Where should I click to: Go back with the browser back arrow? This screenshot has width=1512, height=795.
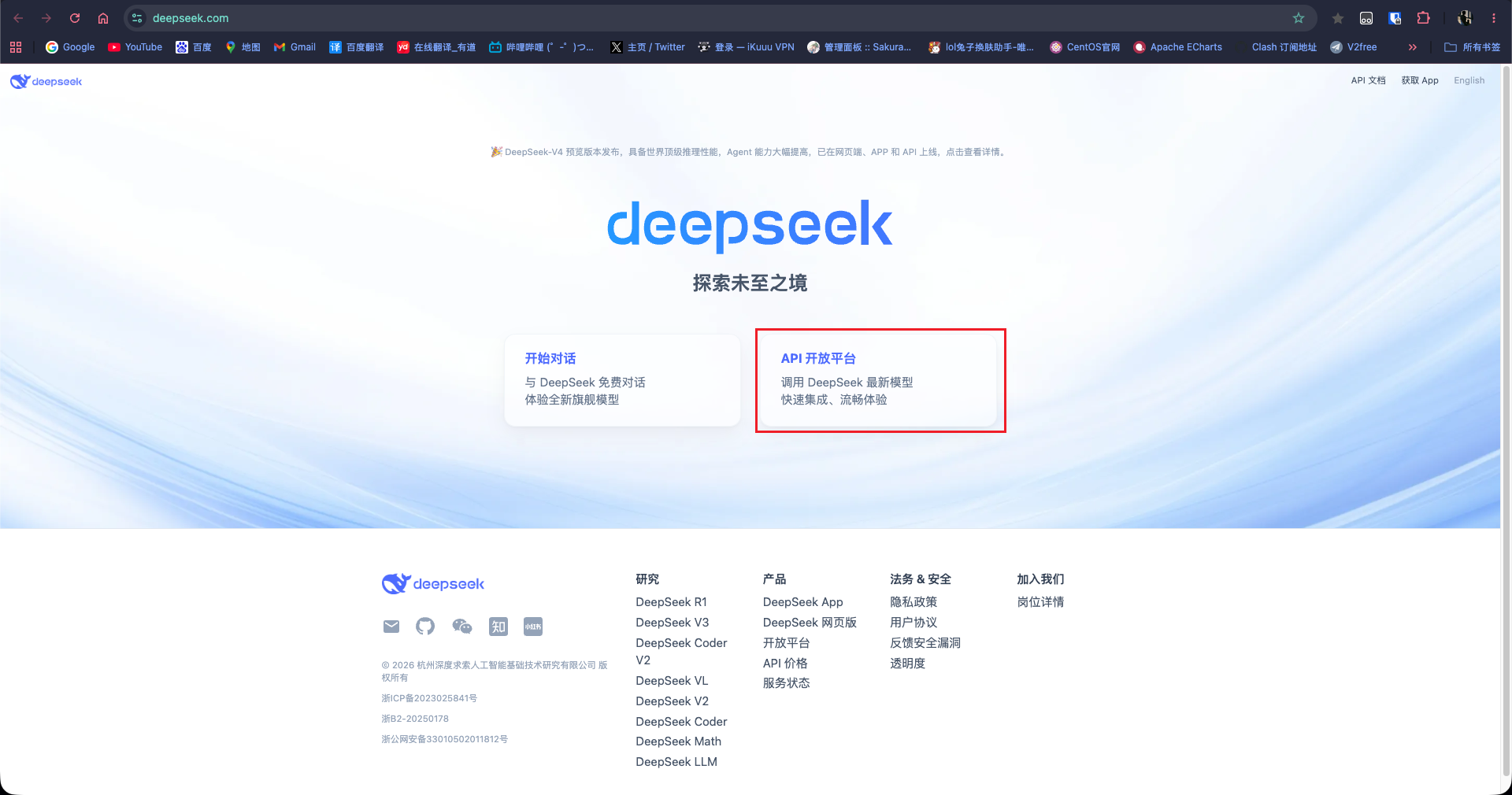click(18, 18)
